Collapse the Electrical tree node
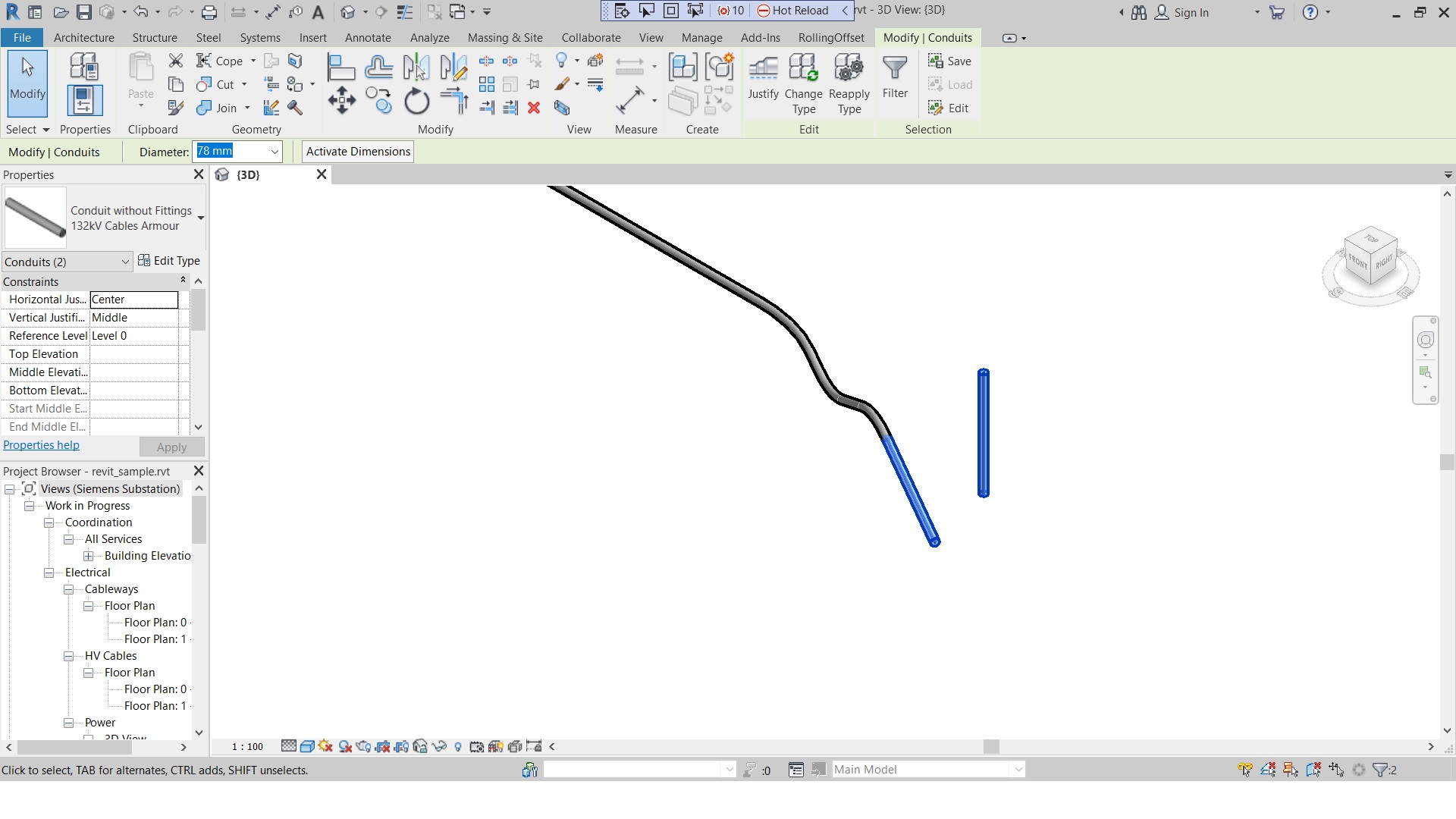Screen dimensions: 1456x819 pyautogui.click(x=49, y=573)
